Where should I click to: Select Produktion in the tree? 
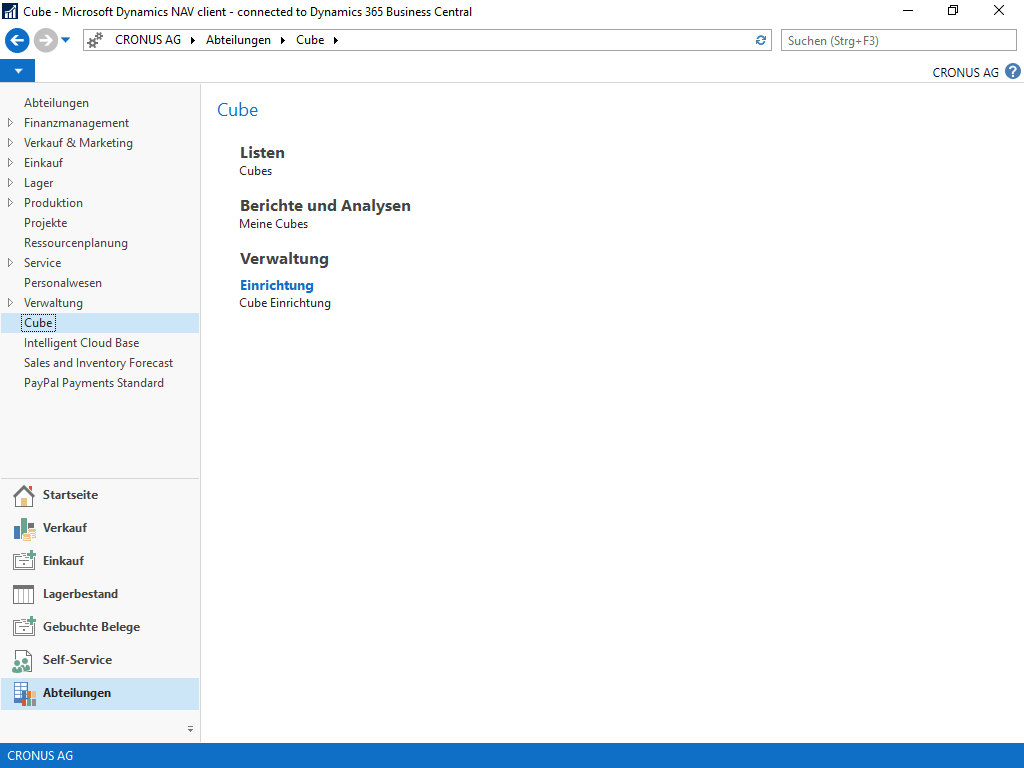[54, 202]
